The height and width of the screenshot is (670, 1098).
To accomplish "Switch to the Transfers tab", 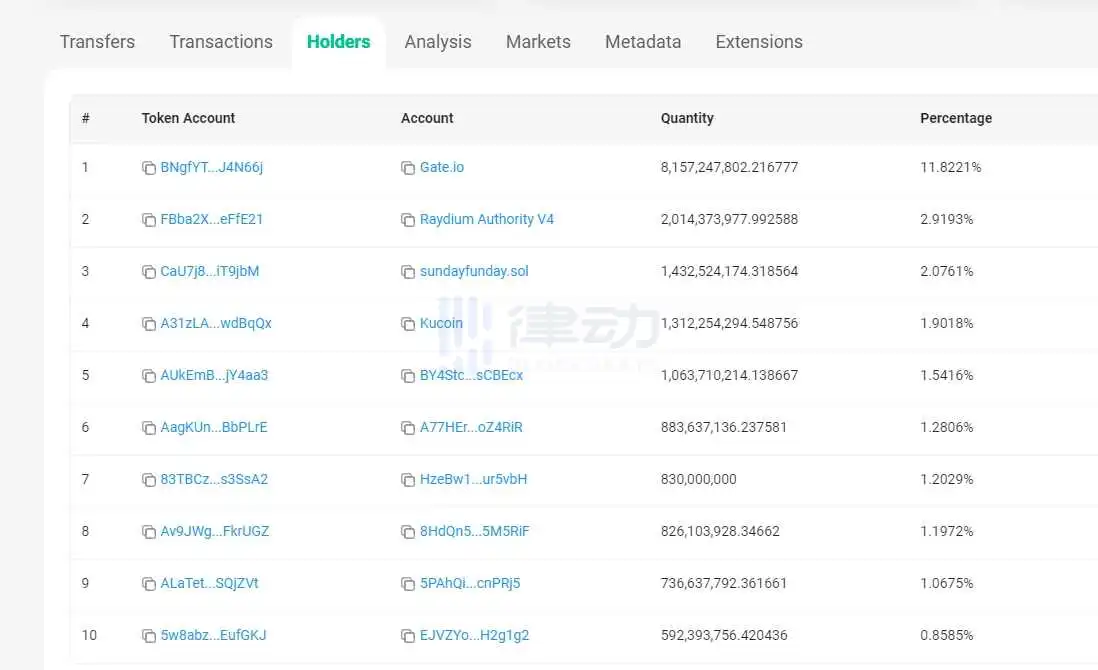I will [x=97, y=42].
